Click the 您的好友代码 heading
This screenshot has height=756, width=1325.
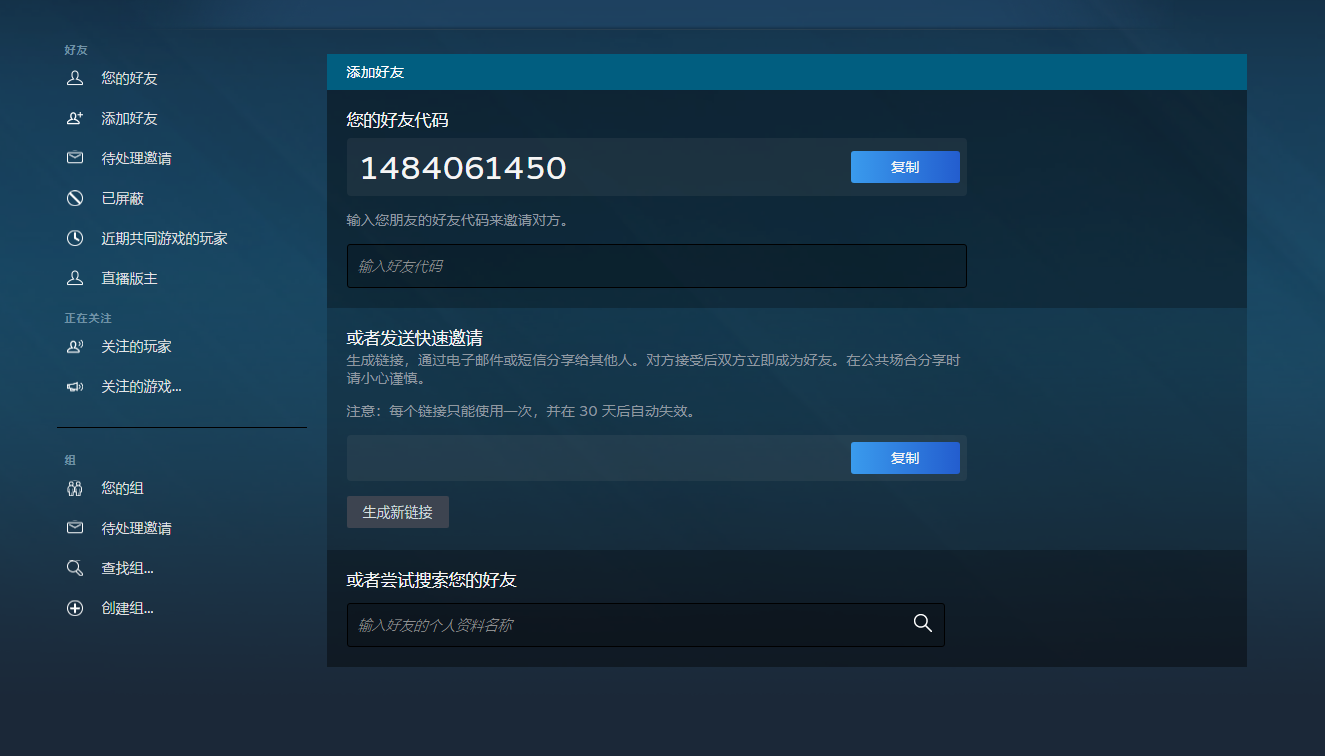(397, 120)
